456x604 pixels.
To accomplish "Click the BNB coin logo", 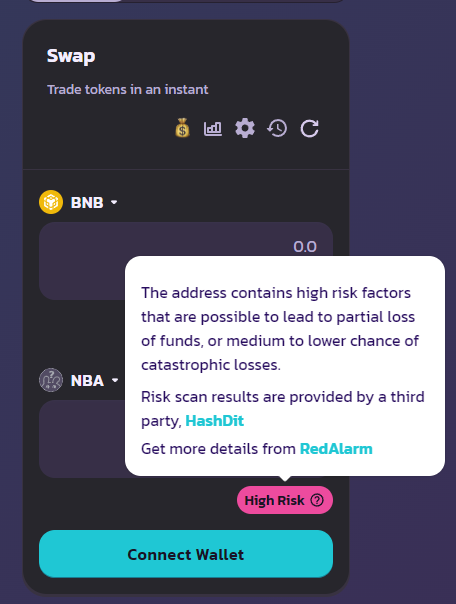I will [x=51, y=202].
